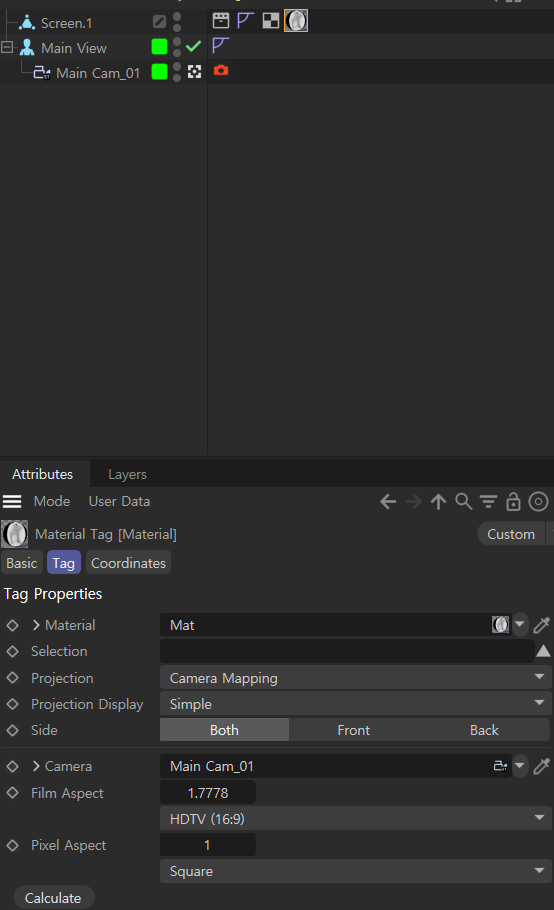Select the clapperboard tag on Screen.1
Screen dimensions: 554x910
point(220,21)
